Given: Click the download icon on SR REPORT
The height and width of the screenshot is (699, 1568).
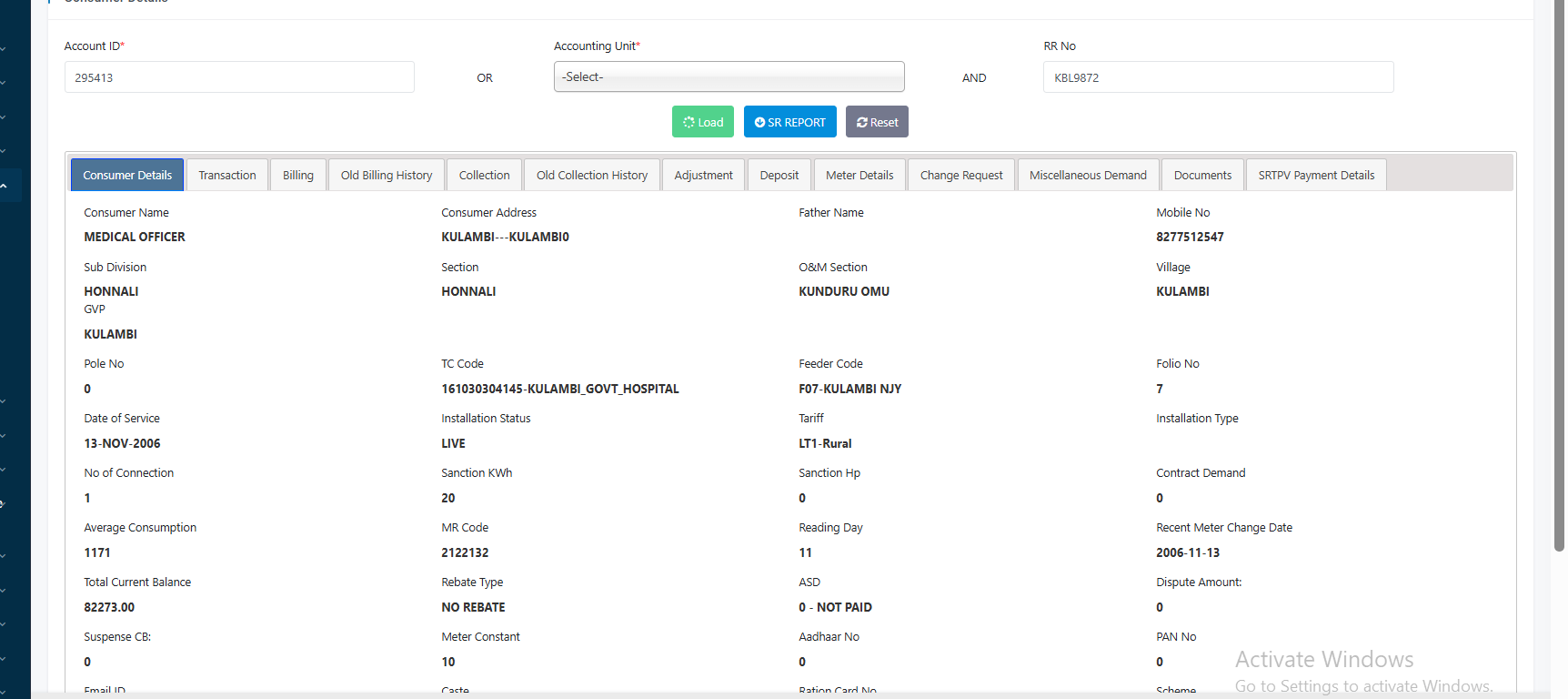Looking at the screenshot, I should [759, 123].
